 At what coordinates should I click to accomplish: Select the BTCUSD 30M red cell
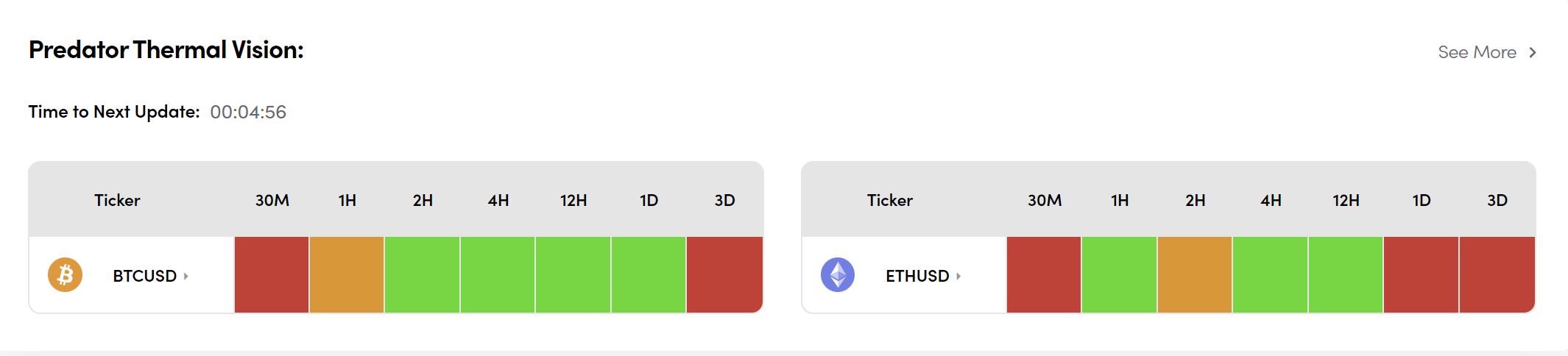pos(272,274)
